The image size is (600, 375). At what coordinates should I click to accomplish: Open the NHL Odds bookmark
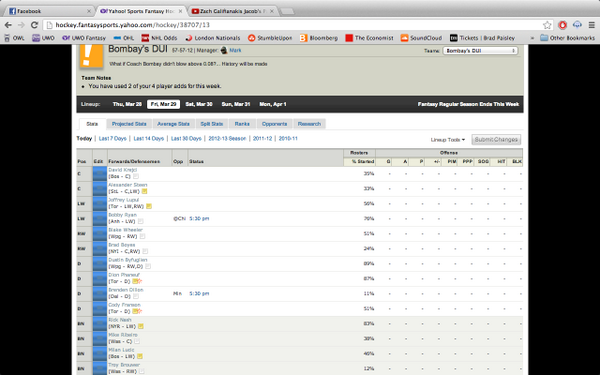[x=159, y=38]
